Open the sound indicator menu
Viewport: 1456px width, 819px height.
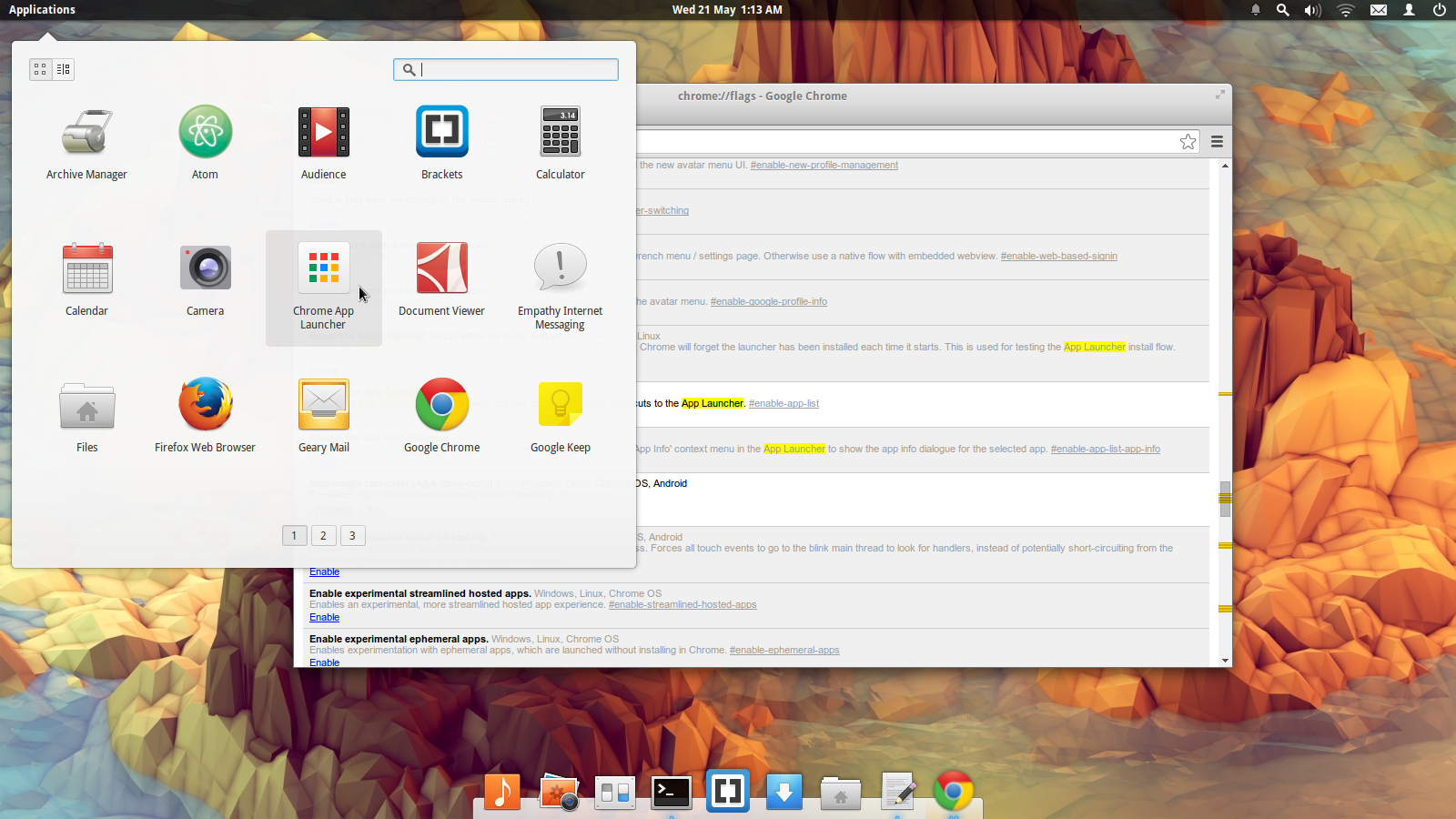[1312, 10]
